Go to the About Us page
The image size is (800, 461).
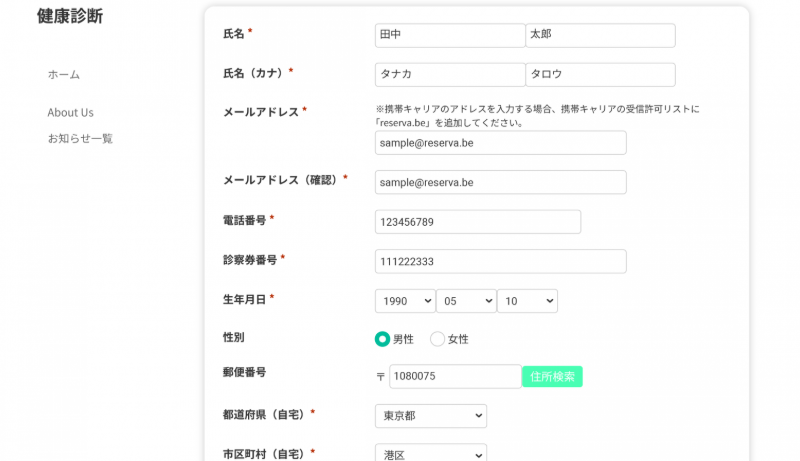click(x=70, y=113)
